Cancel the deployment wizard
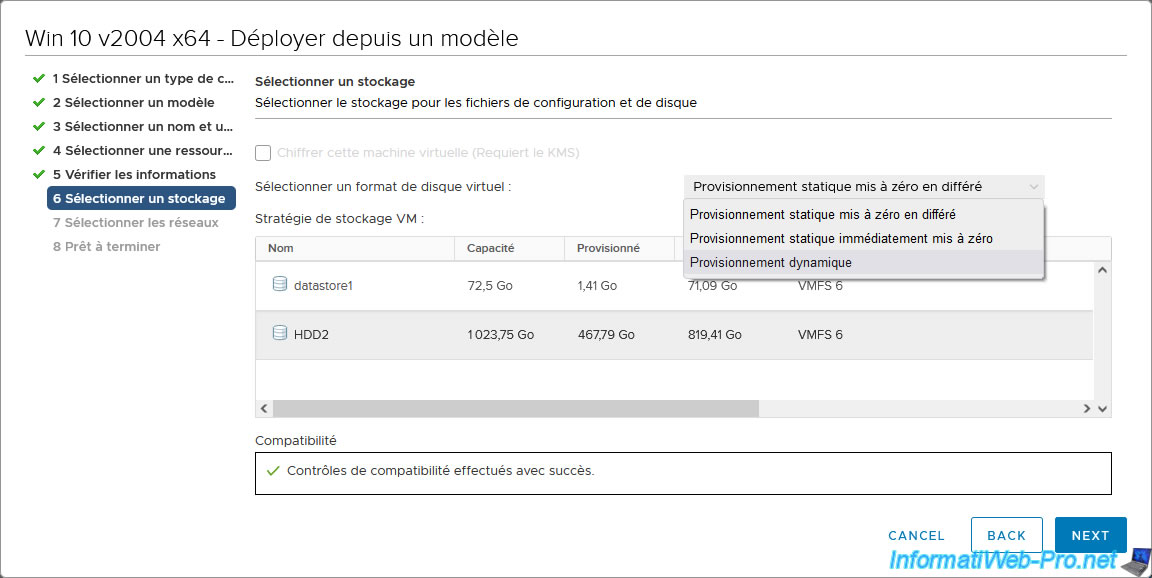 click(x=916, y=535)
